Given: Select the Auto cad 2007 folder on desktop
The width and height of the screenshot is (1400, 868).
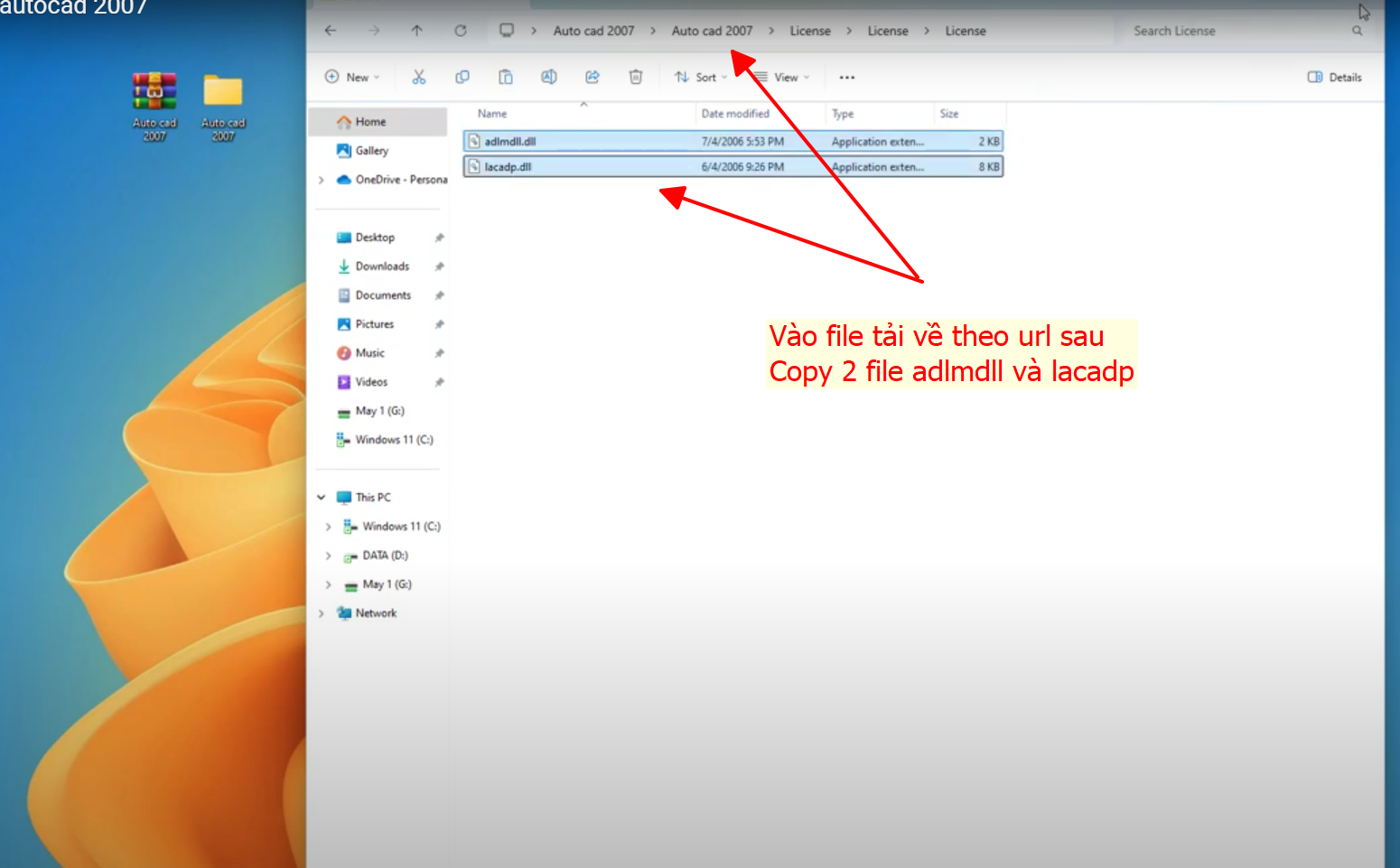Looking at the screenshot, I should click(x=223, y=107).
